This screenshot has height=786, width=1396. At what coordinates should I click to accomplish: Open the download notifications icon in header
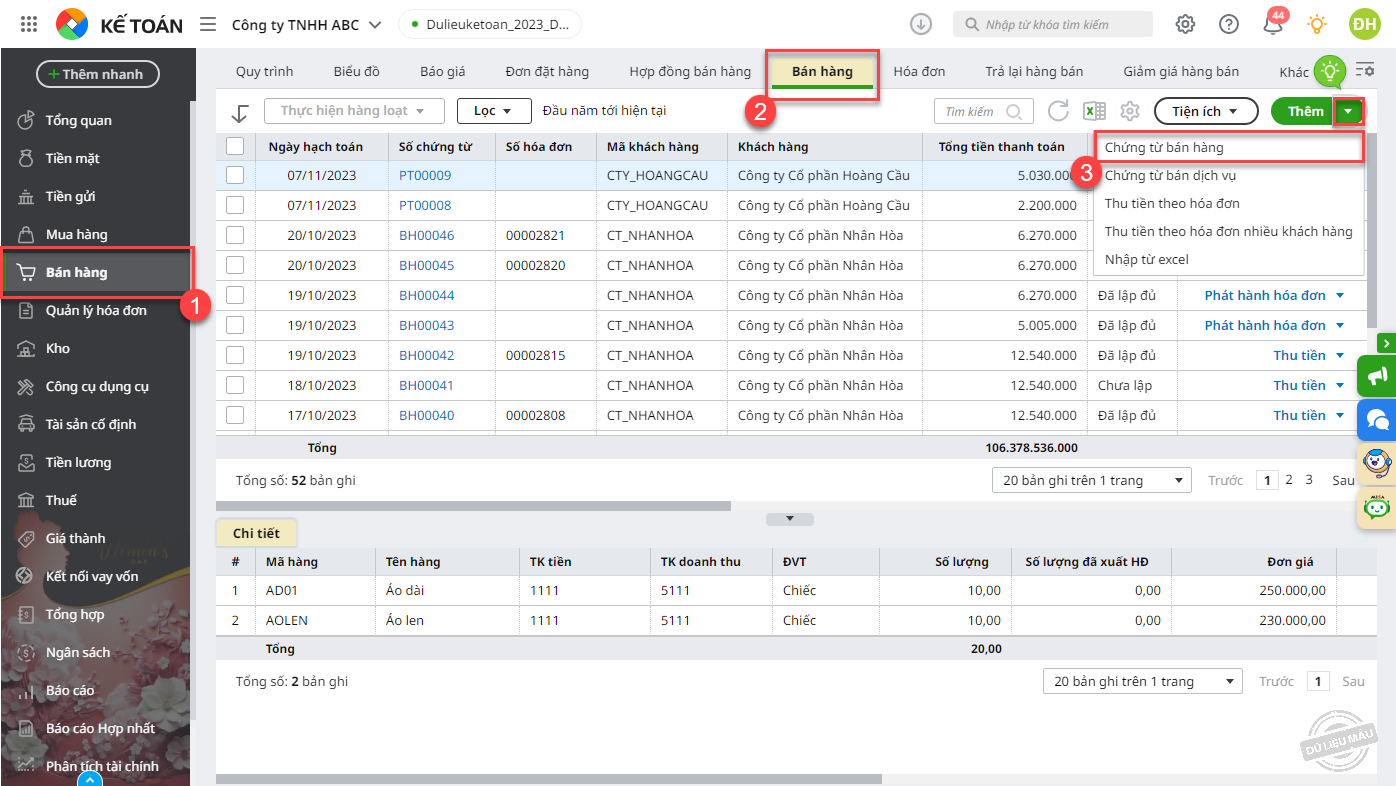coord(920,24)
